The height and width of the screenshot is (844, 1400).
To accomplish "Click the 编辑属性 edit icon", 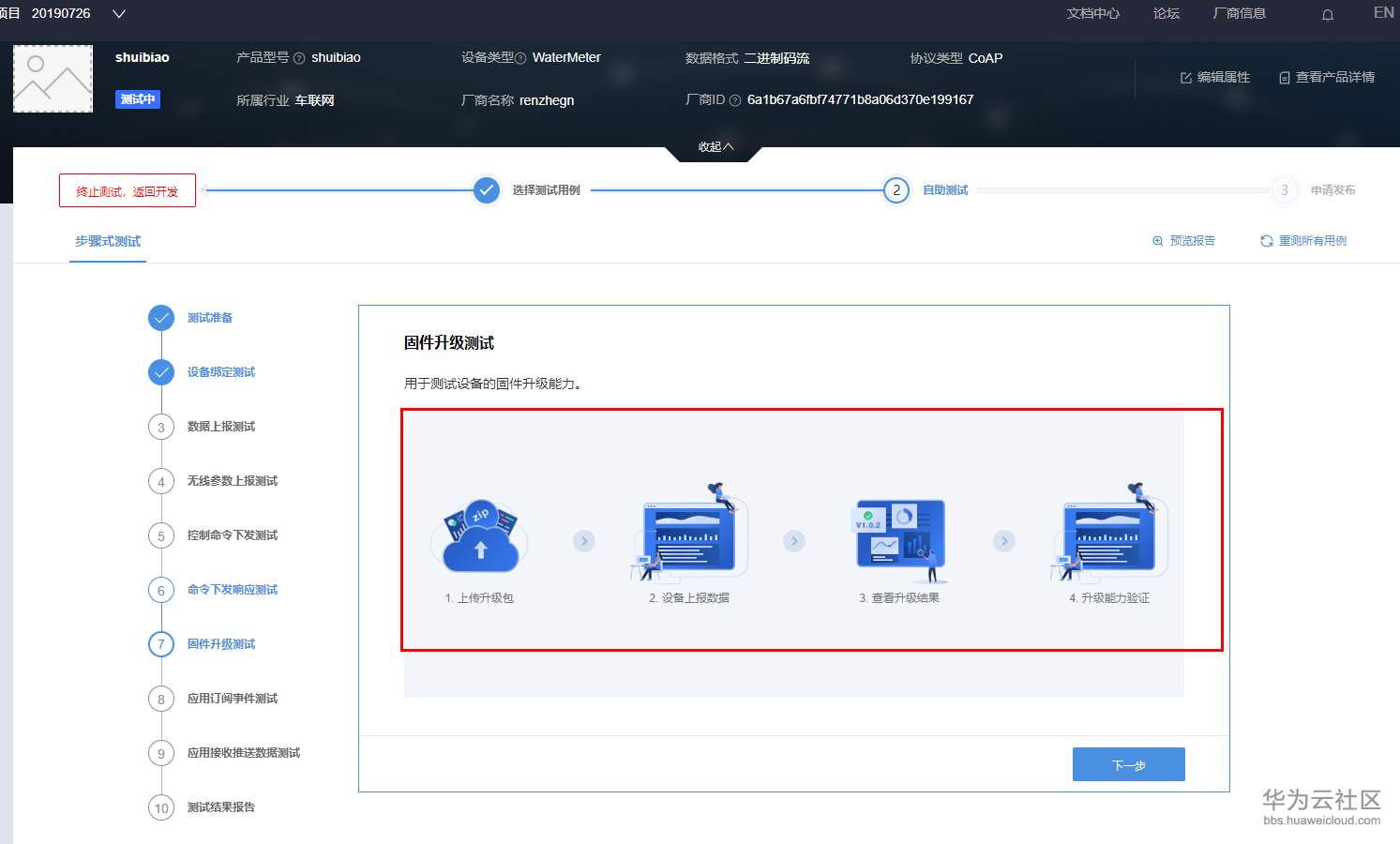I will (x=1186, y=78).
